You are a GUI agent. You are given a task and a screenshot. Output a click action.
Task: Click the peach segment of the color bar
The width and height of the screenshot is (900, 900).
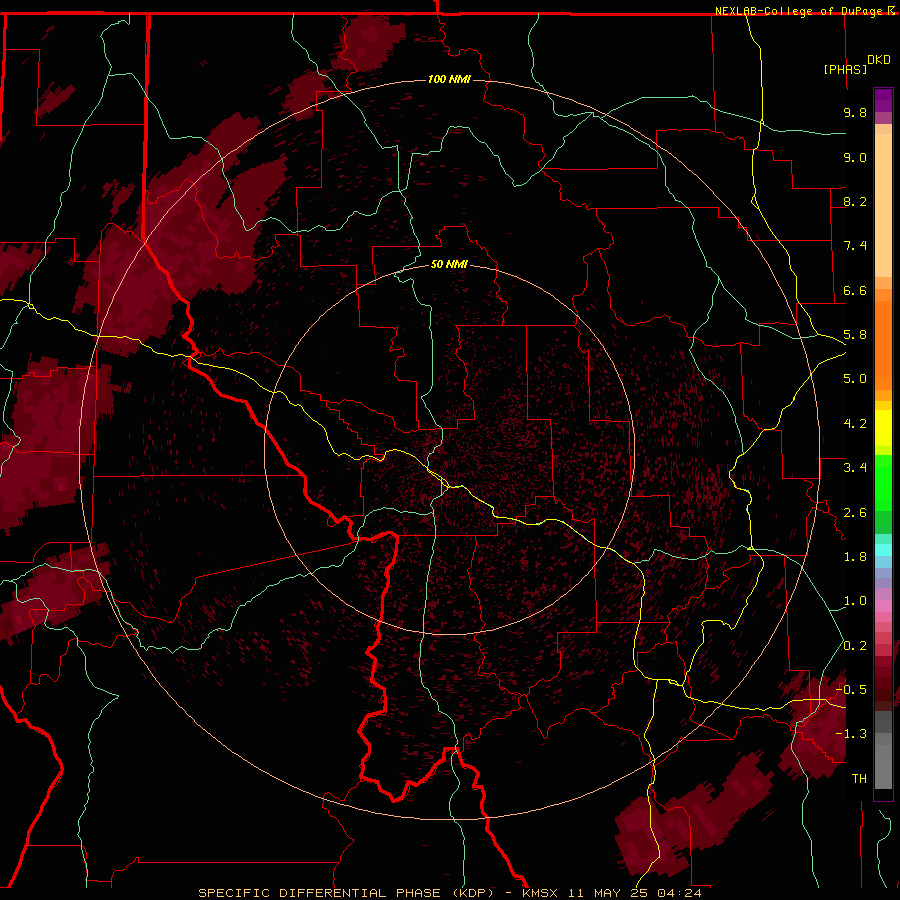[x=883, y=205]
